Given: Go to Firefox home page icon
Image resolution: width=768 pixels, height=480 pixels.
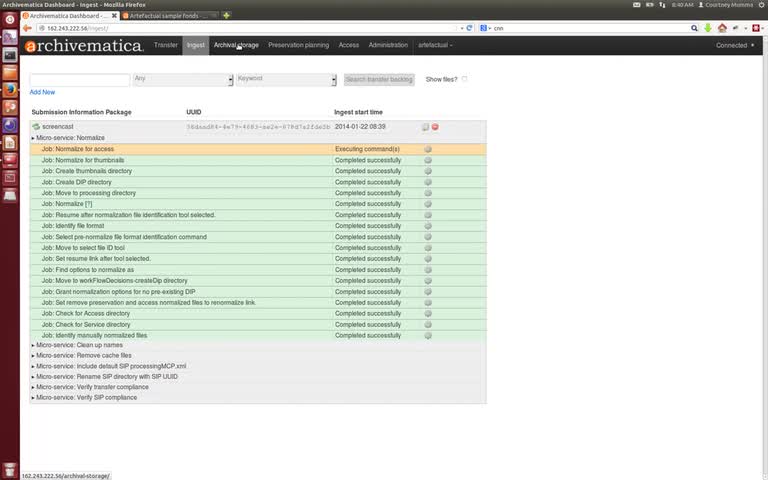Looking at the screenshot, I should [722, 28].
